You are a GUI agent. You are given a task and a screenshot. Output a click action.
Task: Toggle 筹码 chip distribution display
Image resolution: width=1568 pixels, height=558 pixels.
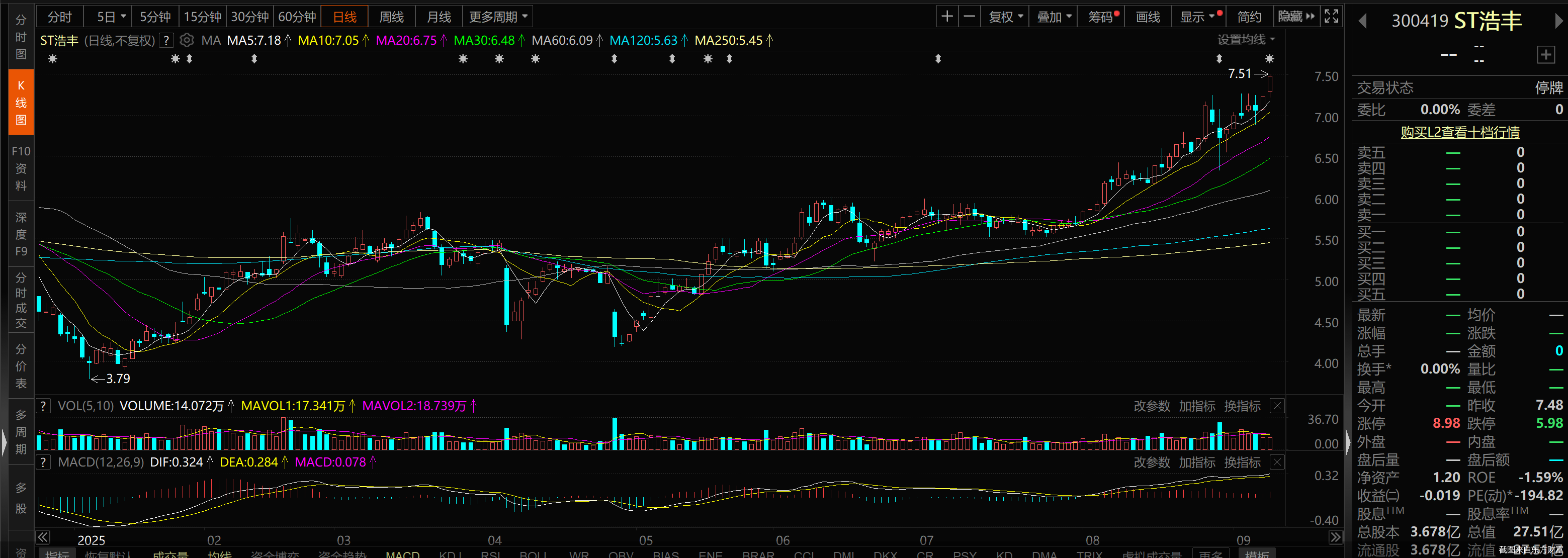coord(1100,17)
